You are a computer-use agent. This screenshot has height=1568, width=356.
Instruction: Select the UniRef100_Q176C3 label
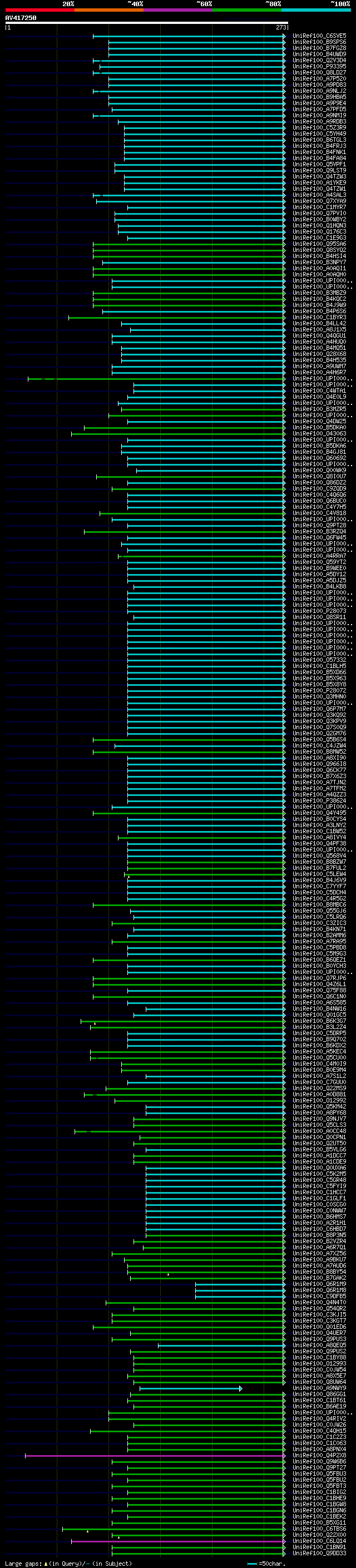coord(319,231)
